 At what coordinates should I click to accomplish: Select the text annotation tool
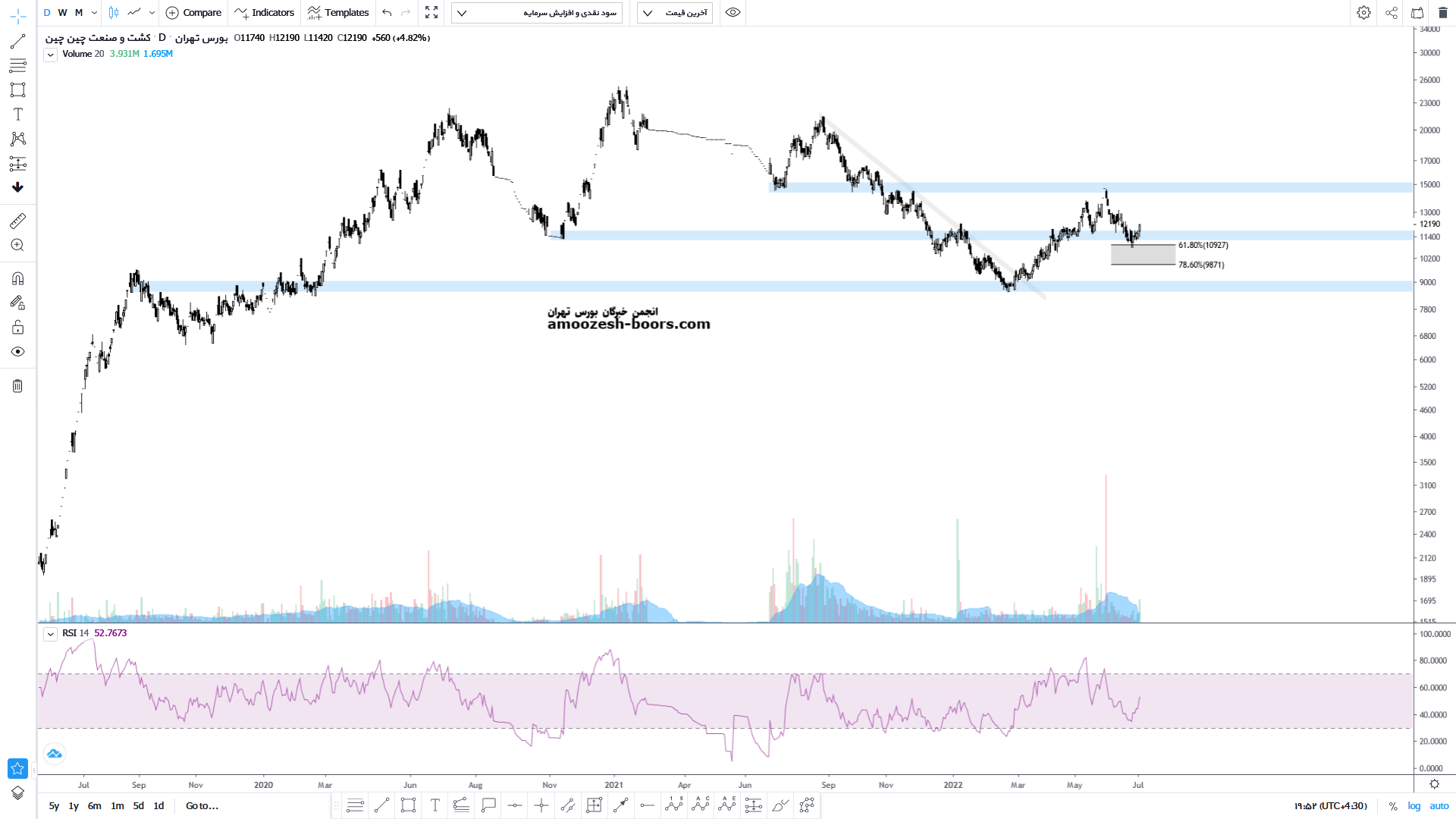coord(17,115)
